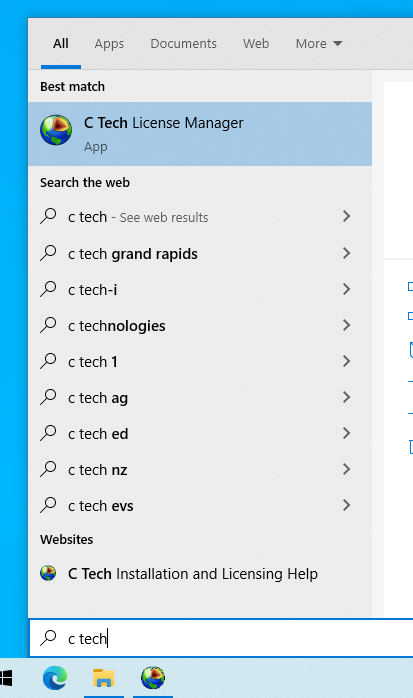Click search icon beside 'c tech grand rapids'
413x698 pixels.
pos(48,253)
